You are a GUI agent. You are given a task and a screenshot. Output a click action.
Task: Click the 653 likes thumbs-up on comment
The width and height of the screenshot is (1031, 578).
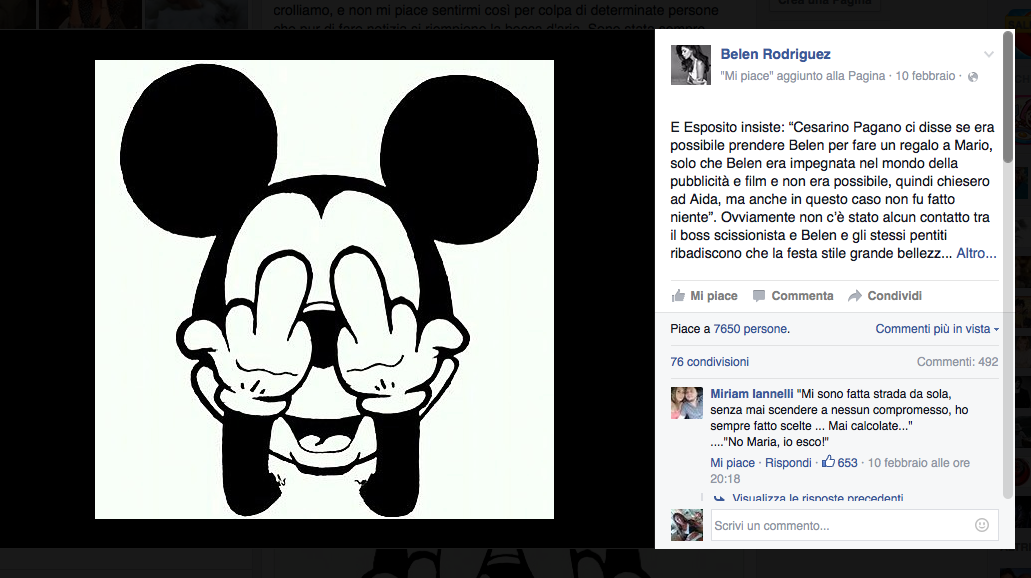click(828, 462)
